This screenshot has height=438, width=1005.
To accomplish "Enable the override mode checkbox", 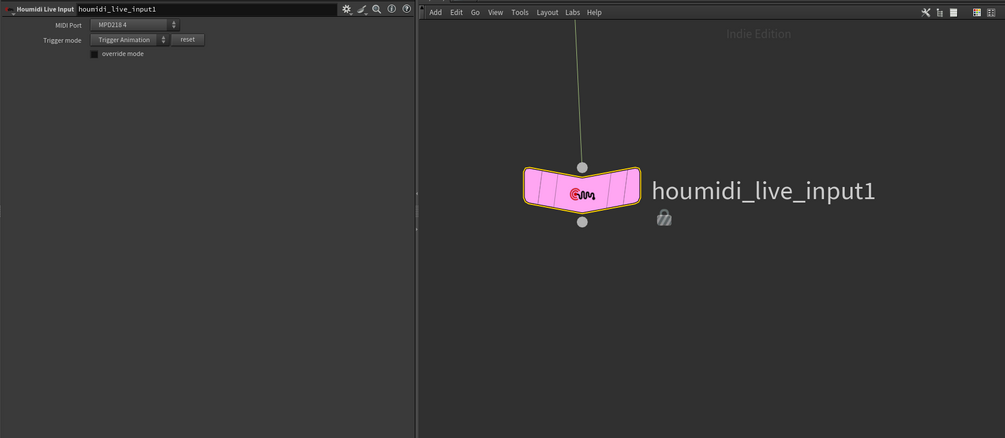I will pyautogui.click(x=94, y=55).
